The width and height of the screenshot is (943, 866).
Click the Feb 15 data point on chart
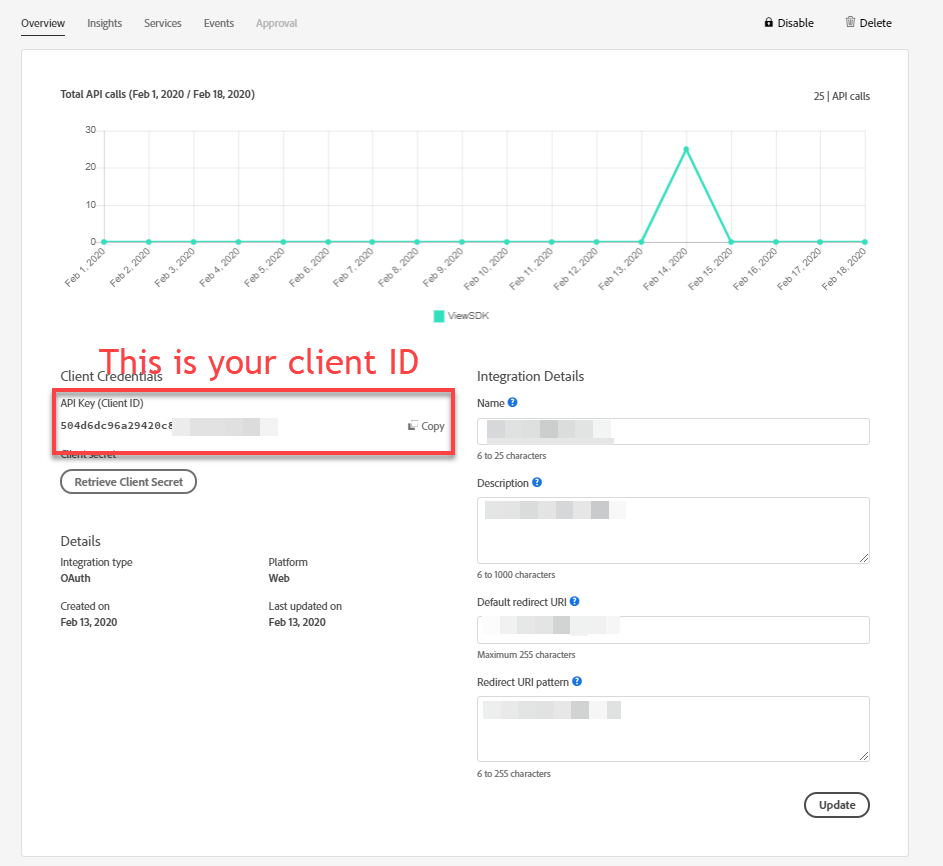point(731,242)
